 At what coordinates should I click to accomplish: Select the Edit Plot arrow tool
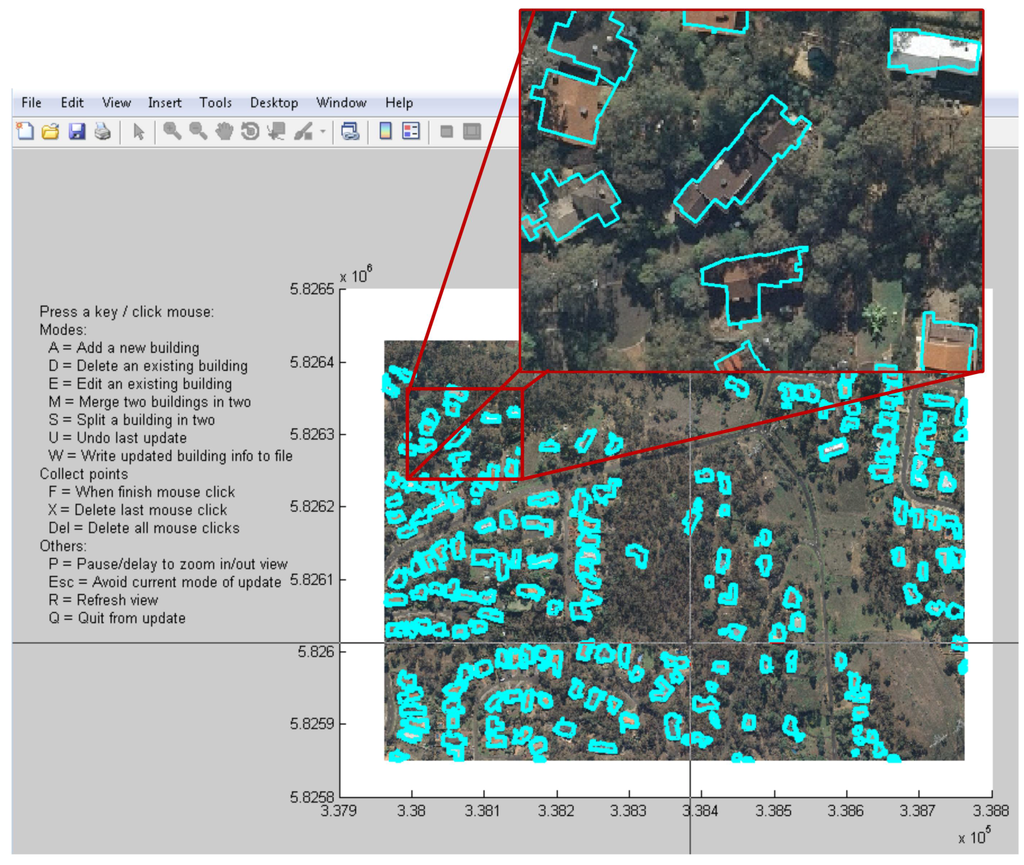140,130
